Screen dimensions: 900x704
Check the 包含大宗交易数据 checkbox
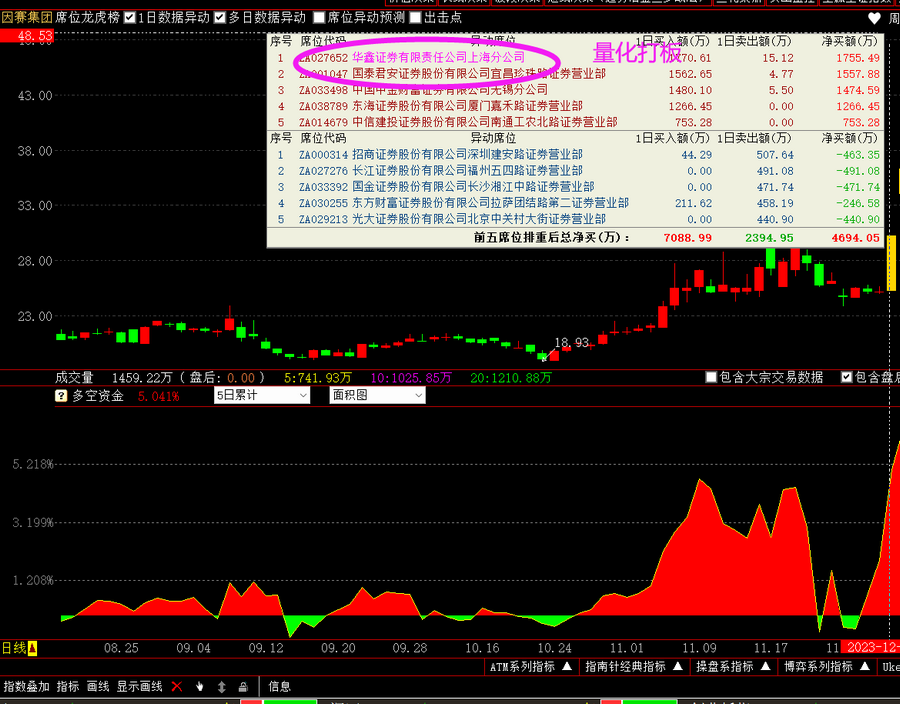click(x=711, y=377)
